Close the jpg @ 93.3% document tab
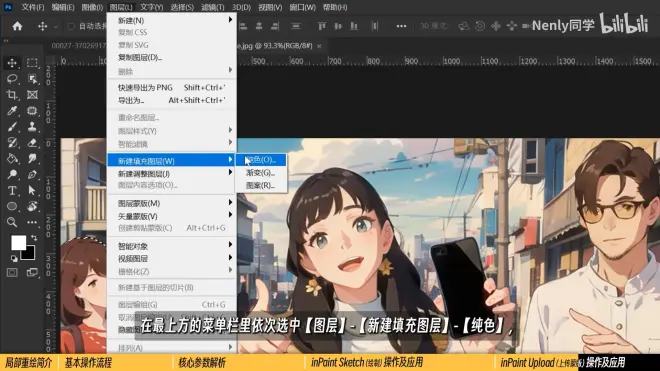 319,46
